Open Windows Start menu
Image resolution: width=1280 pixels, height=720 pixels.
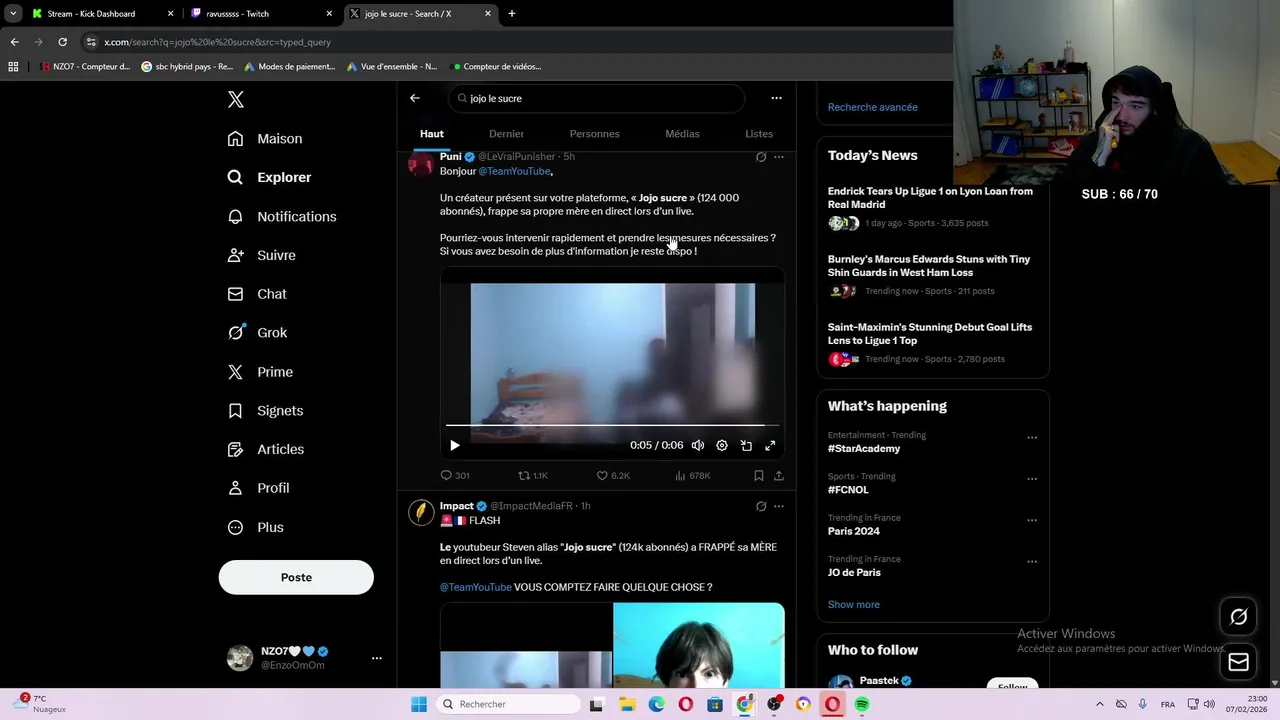pos(418,704)
